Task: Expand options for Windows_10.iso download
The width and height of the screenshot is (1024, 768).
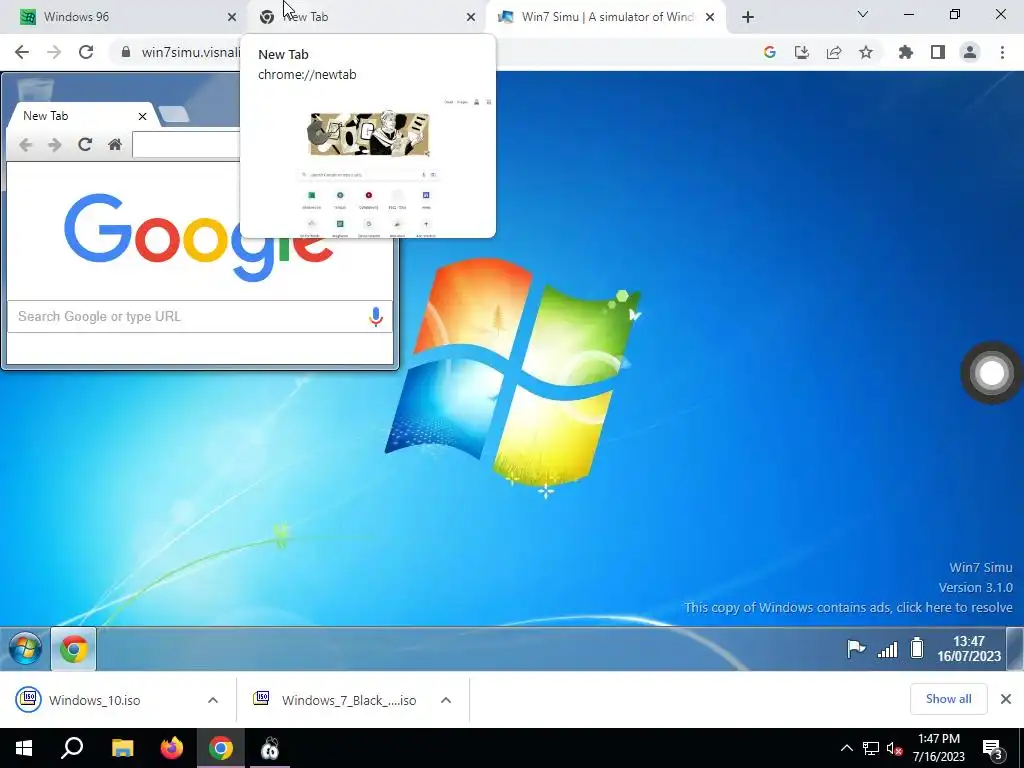Action: coord(213,700)
